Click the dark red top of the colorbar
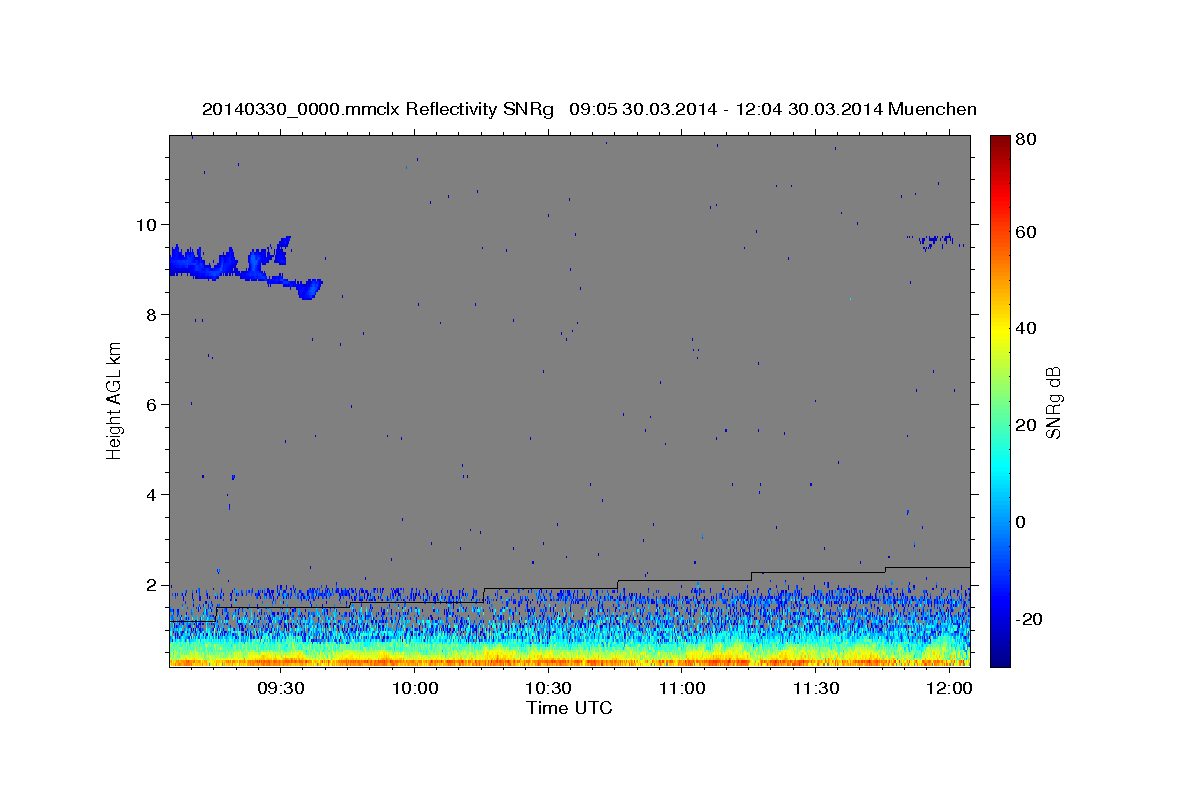 pos(999,145)
